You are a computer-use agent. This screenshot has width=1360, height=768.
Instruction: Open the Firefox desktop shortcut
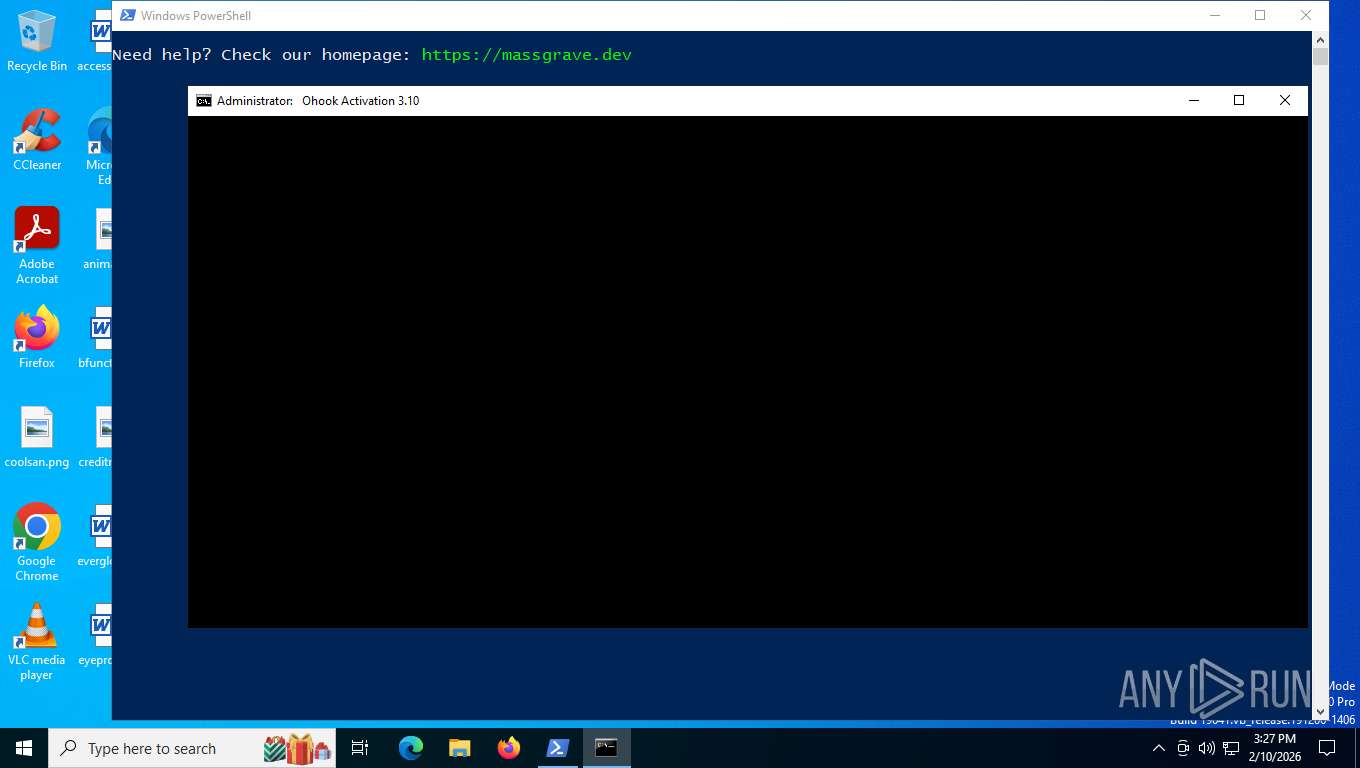(x=37, y=338)
